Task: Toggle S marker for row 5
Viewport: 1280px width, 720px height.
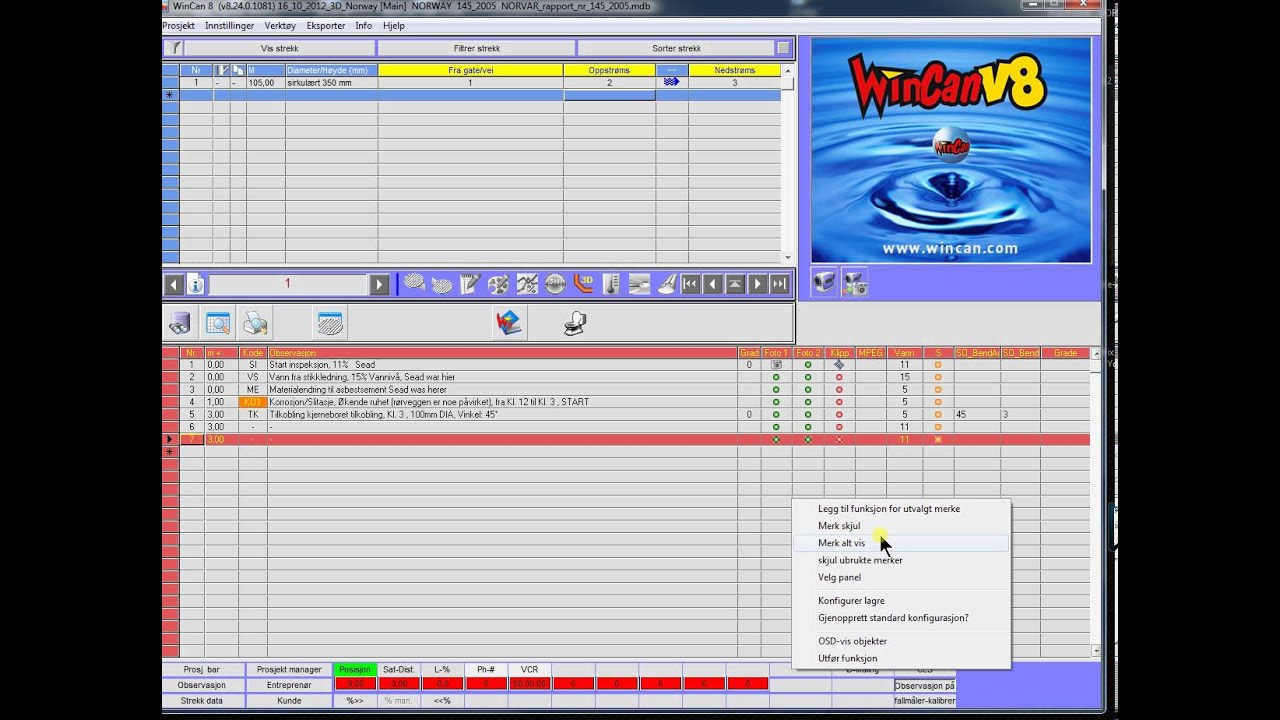Action: [x=938, y=414]
